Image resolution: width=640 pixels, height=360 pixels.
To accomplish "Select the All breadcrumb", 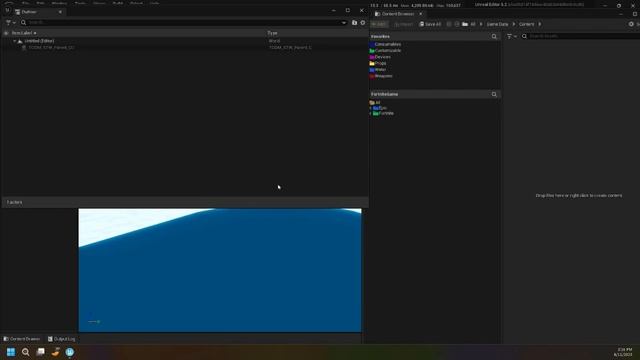I will click(473, 24).
